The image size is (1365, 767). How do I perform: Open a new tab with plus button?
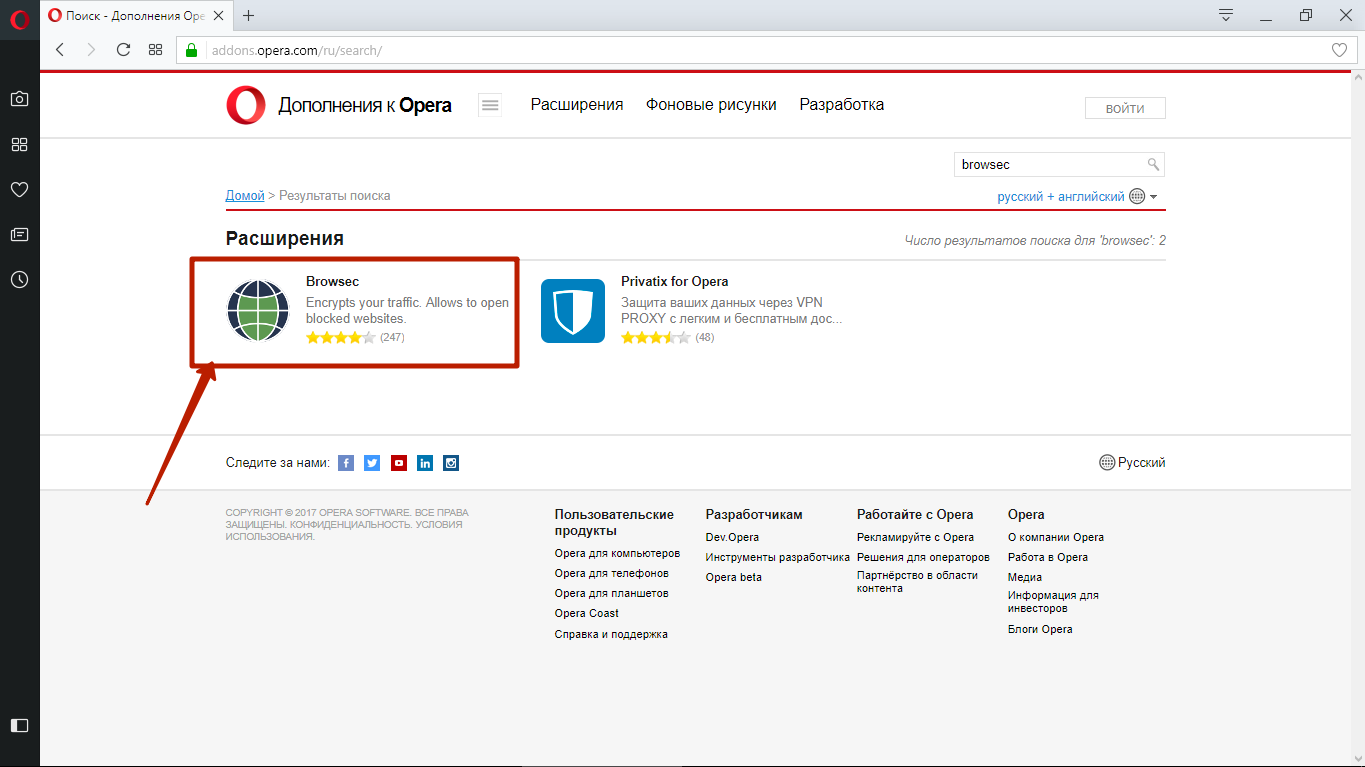tap(249, 15)
